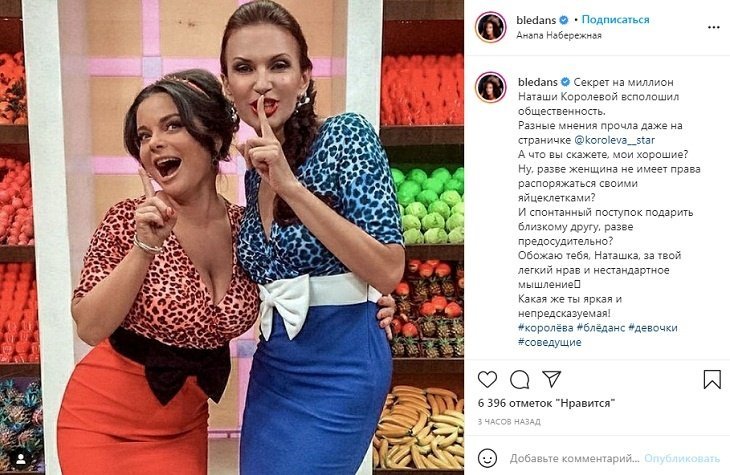Viewport: 730px width, 475px height.
Task: Open @koroleva__star mention
Action: click(615, 140)
